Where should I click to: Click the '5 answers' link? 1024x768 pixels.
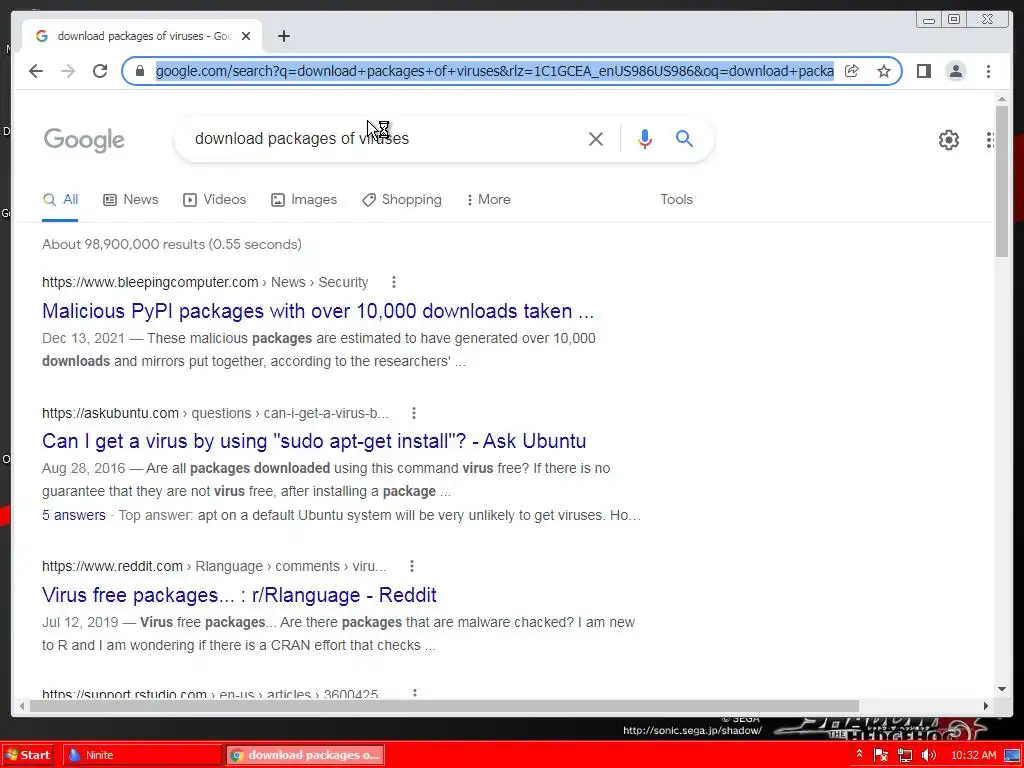click(x=74, y=515)
